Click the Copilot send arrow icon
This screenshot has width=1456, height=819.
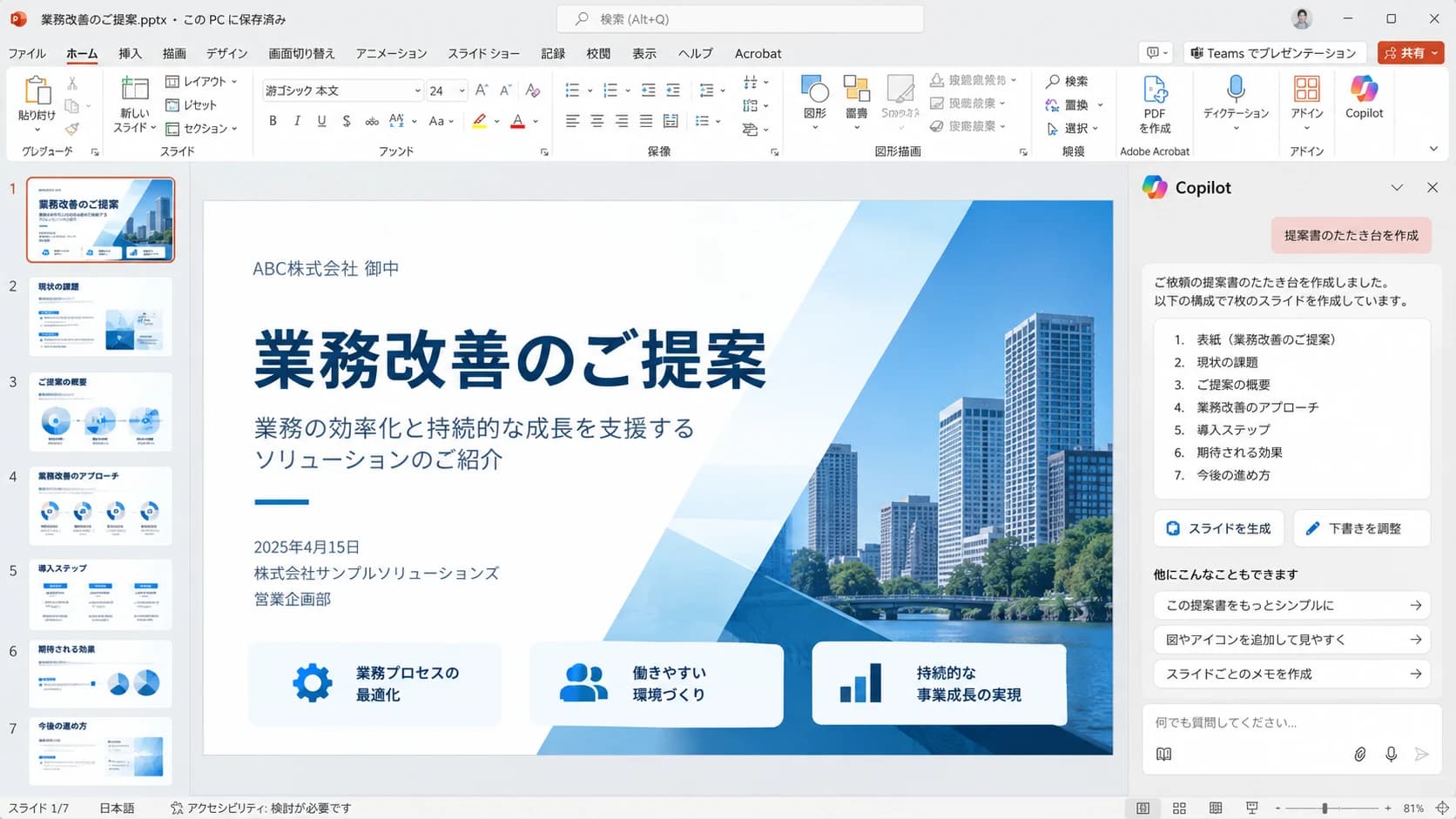pyautogui.click(x=1421, y=755)
